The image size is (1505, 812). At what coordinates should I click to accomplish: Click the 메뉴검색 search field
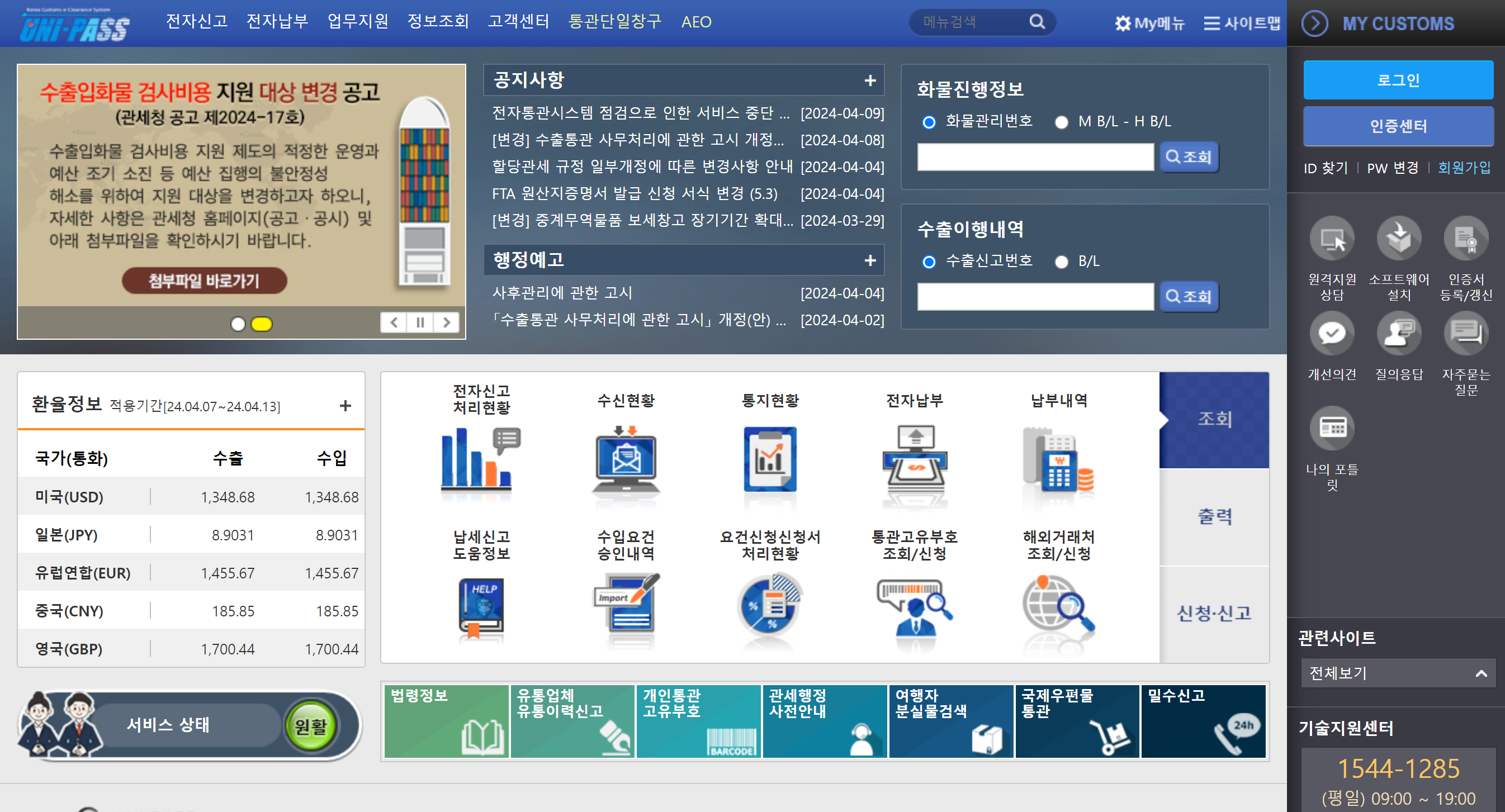(x=970, y=22)
